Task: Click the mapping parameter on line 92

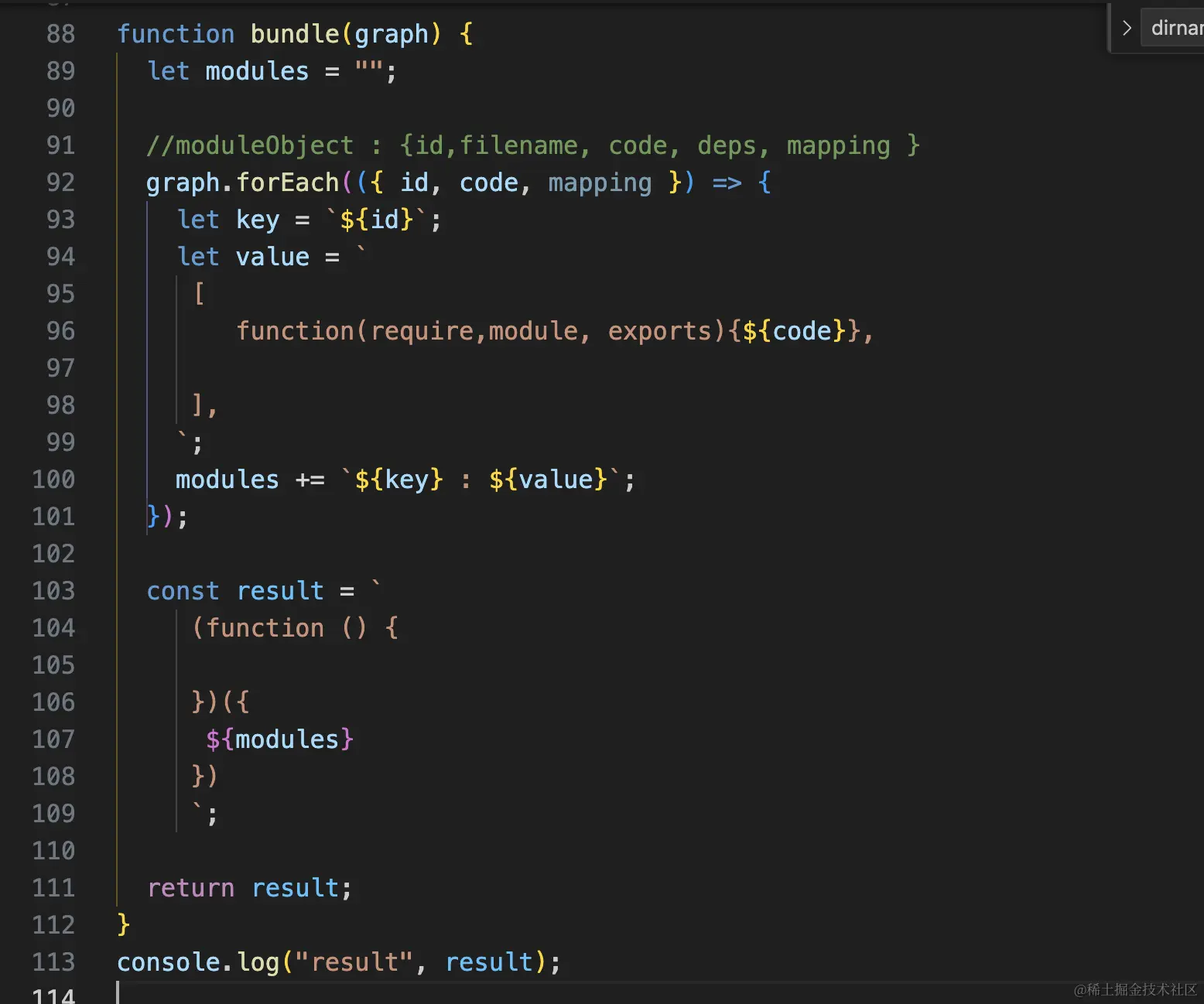Action: click(x=600, y=183)
